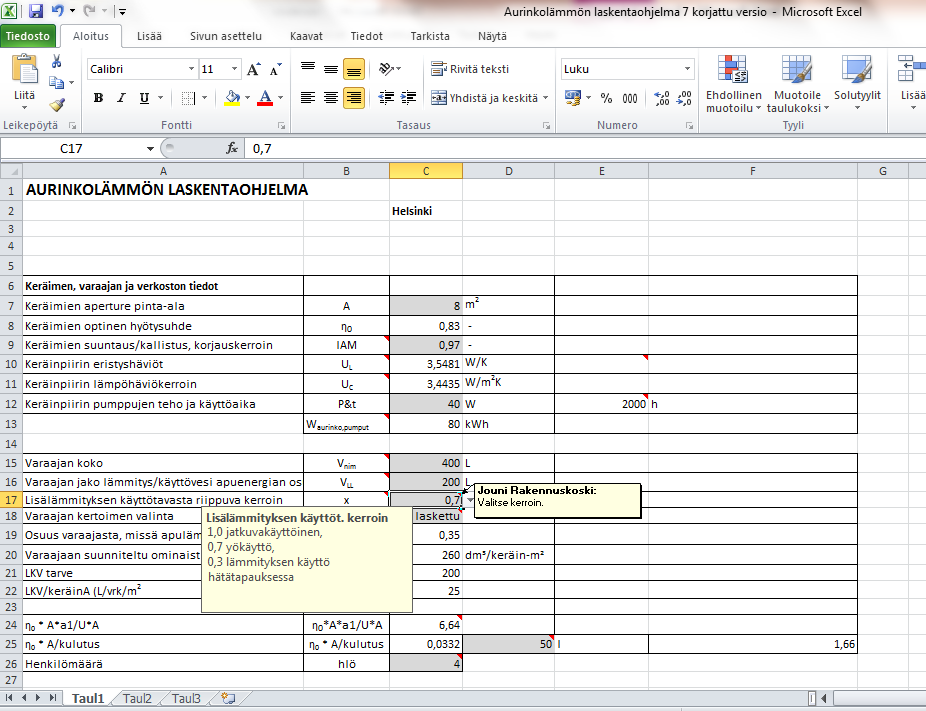Open the Tiedosto file tab
Image resolution: width=926 pixels, height=711 pixels.
pyautogui.click(x=28, y=36)
